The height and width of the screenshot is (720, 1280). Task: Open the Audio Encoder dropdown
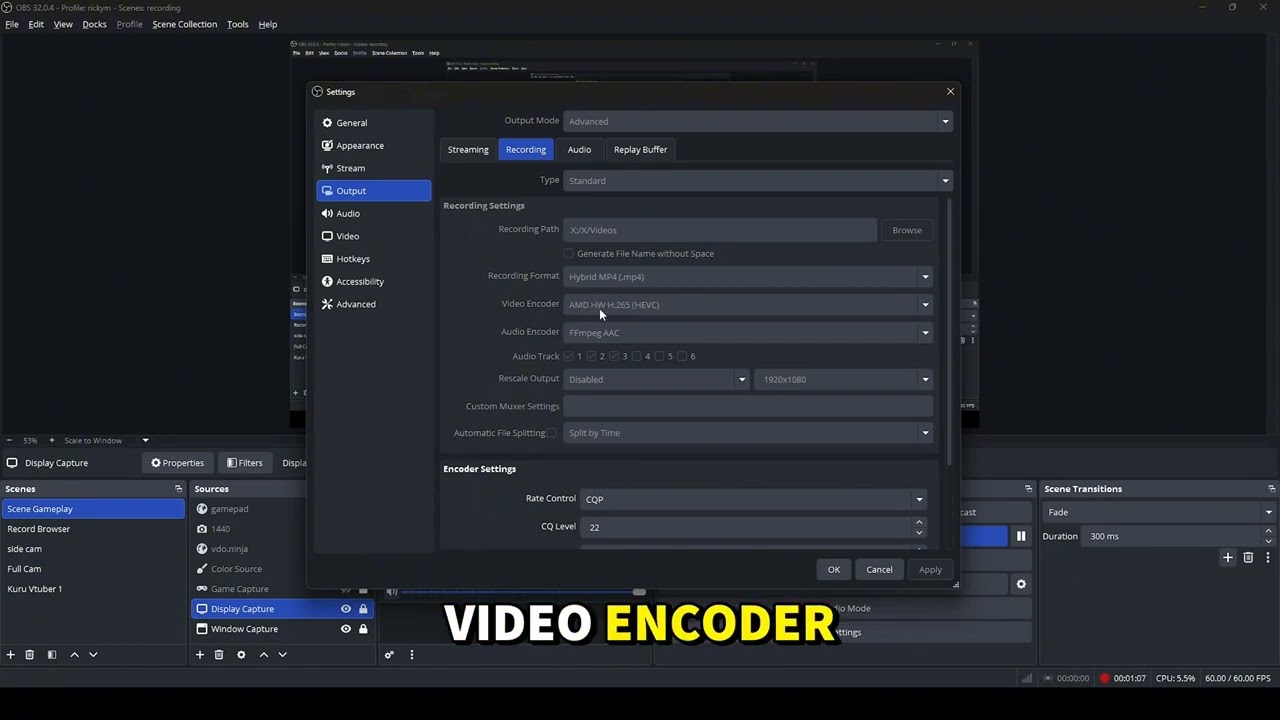pos(747,333)
